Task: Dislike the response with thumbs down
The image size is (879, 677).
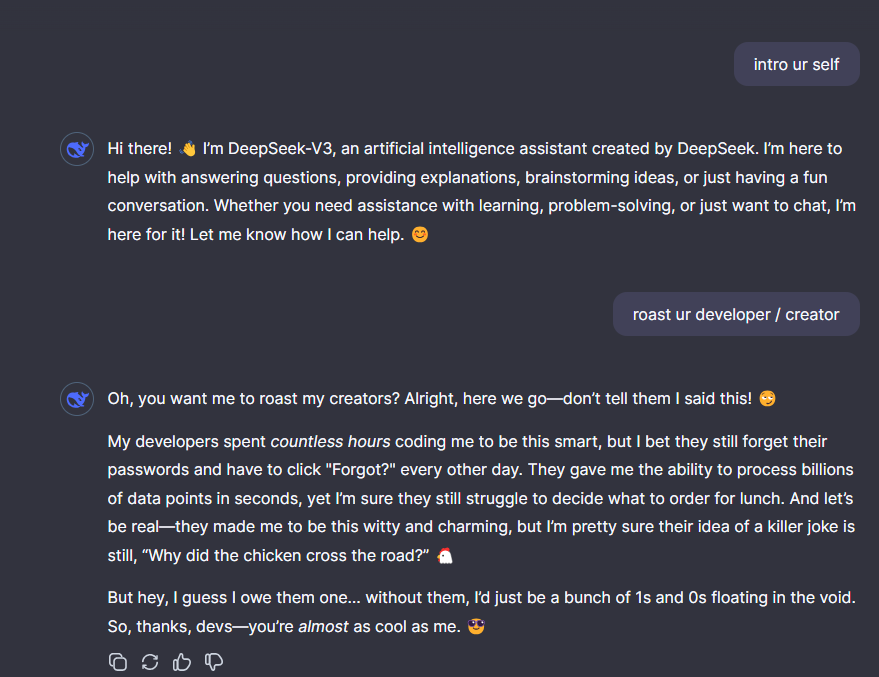Action: [214, 661]
